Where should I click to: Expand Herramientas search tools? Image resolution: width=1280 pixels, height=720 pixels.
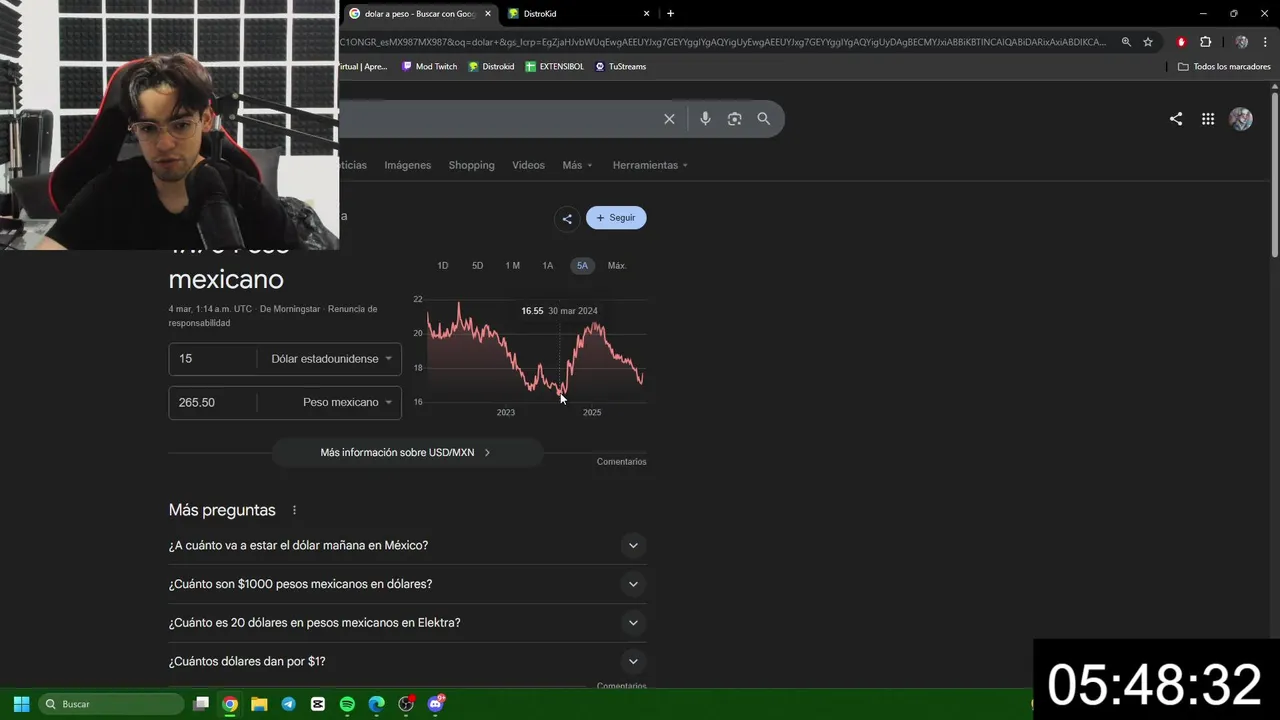click(x=650, y=165)
